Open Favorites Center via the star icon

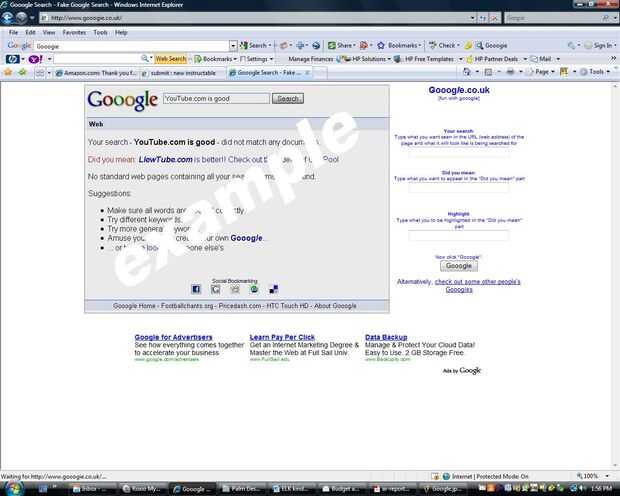pyautogui.click(x=8, y=72)
